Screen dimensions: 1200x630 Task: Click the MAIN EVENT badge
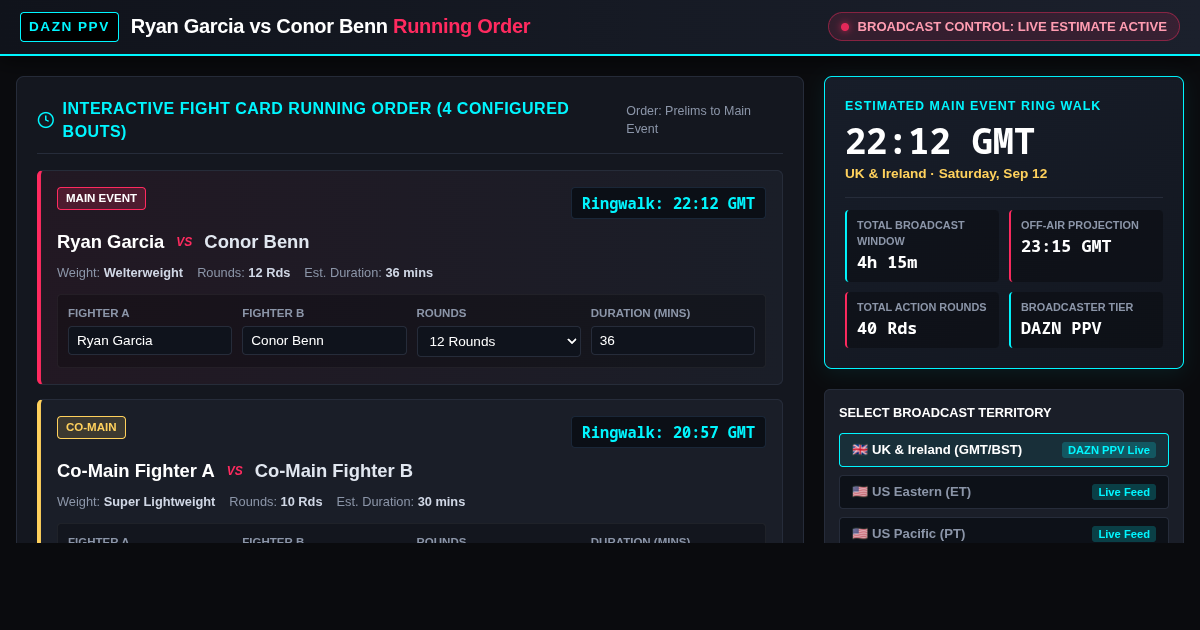coord(101,198)
